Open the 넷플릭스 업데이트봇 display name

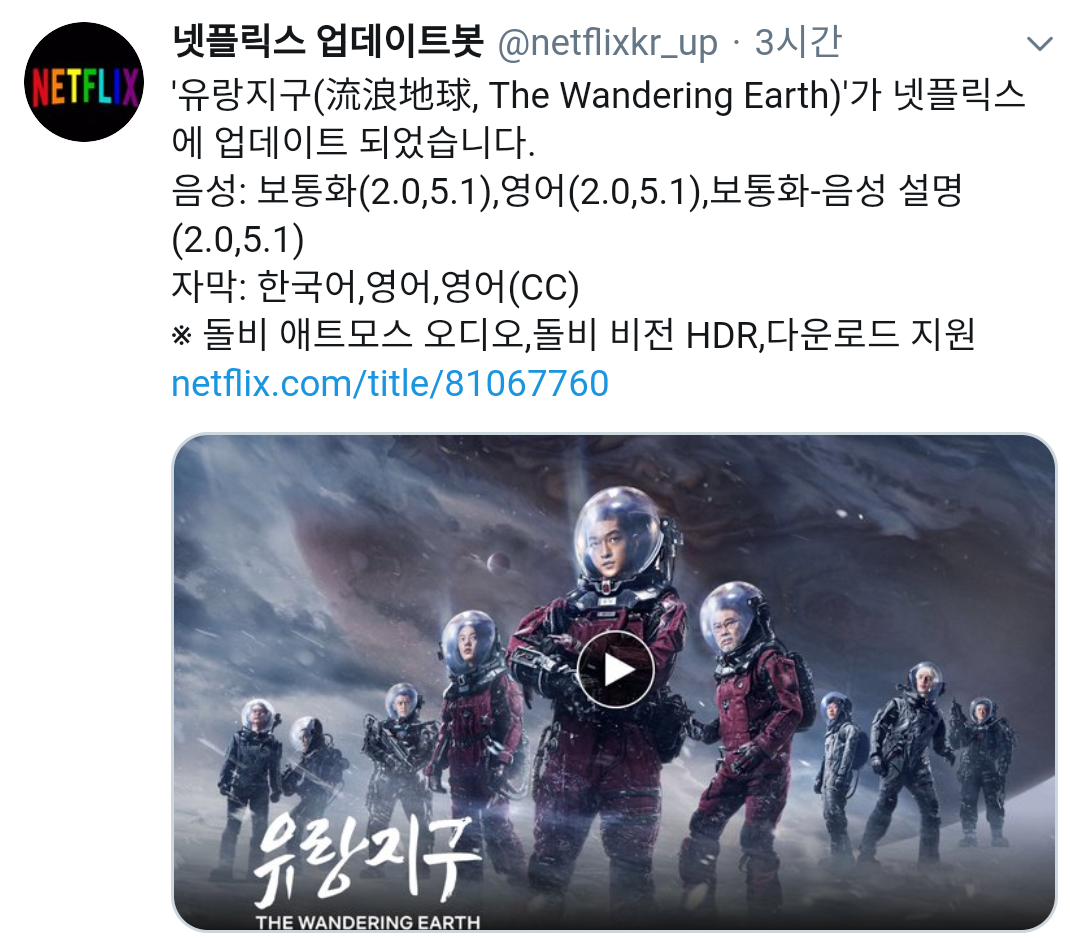328,41
